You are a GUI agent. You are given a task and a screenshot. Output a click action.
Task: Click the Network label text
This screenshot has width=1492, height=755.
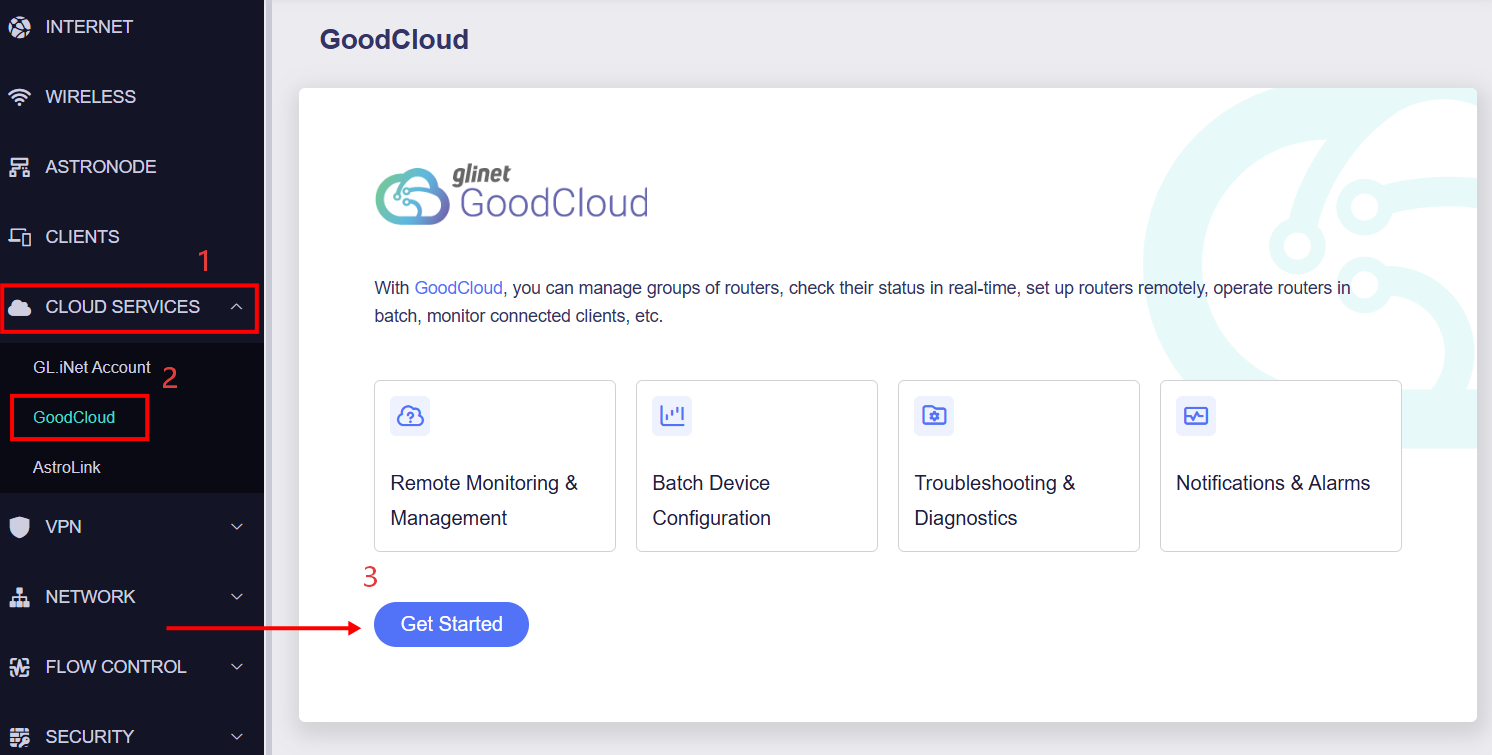click(x=90, y=597)
